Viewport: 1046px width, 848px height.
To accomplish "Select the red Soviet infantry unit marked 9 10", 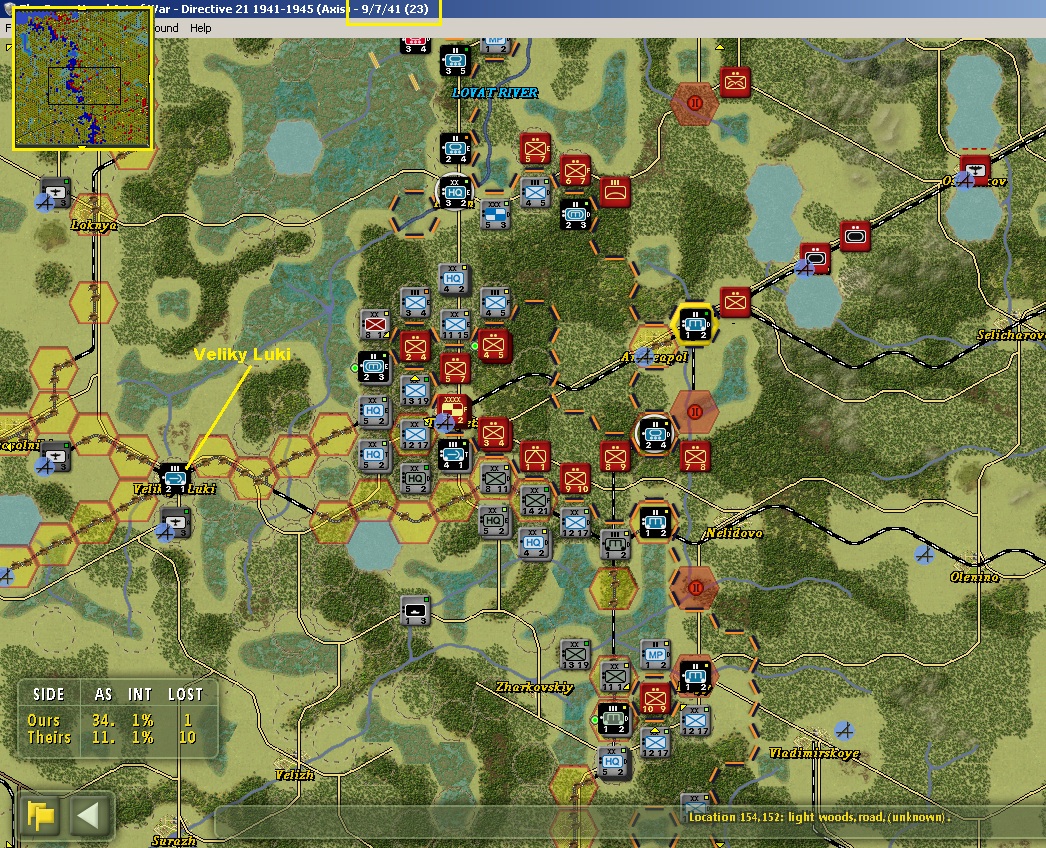I will 575,478.
